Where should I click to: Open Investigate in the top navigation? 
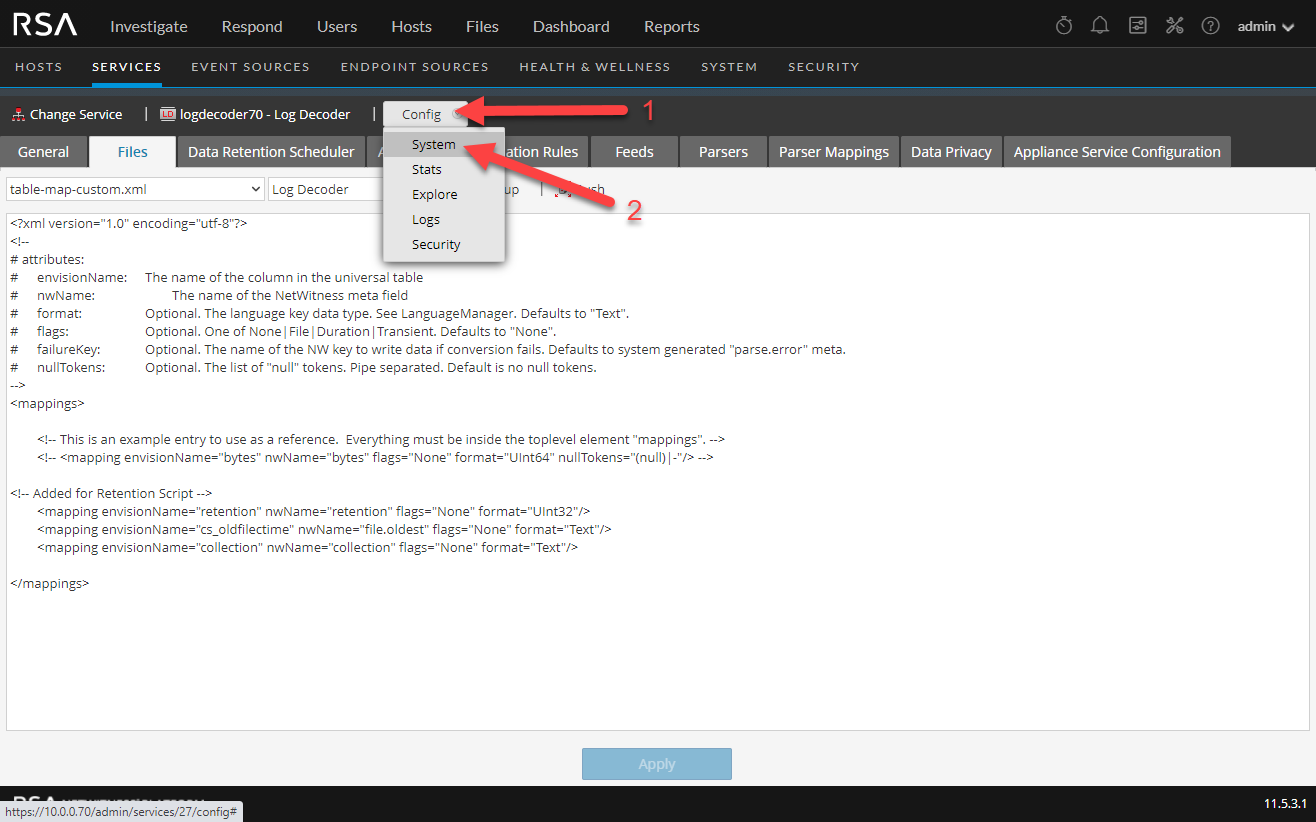(x=150, y=26)
